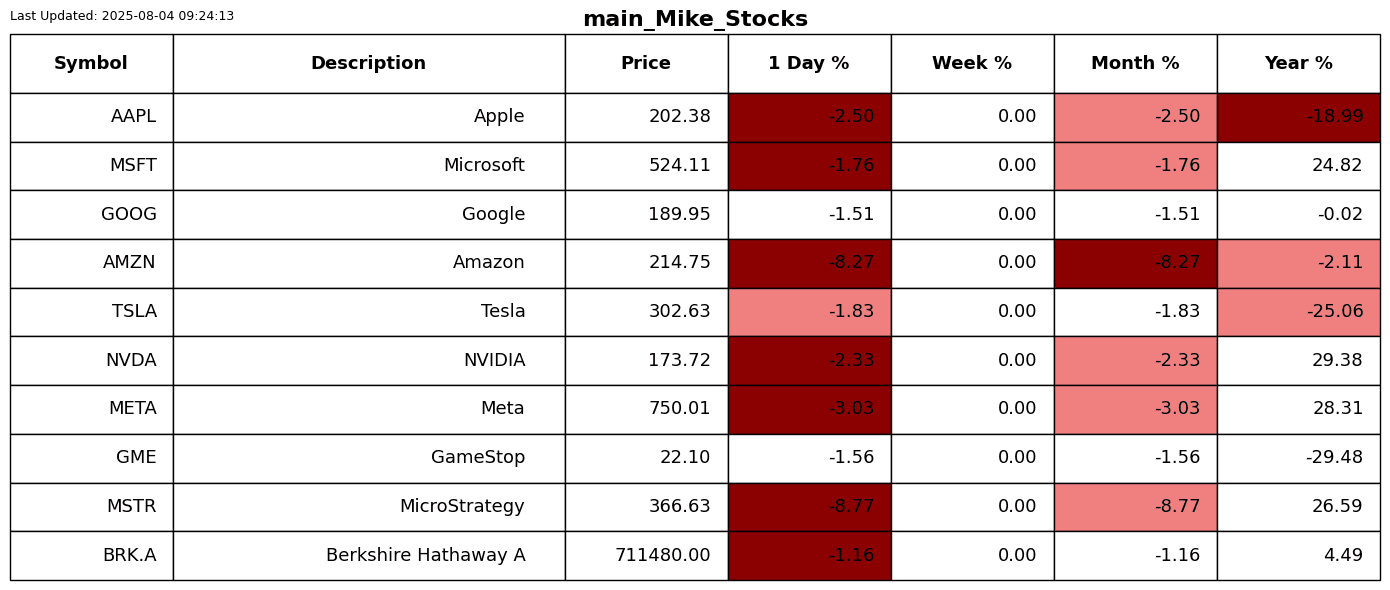Select the Price column header

click(646, 64)
